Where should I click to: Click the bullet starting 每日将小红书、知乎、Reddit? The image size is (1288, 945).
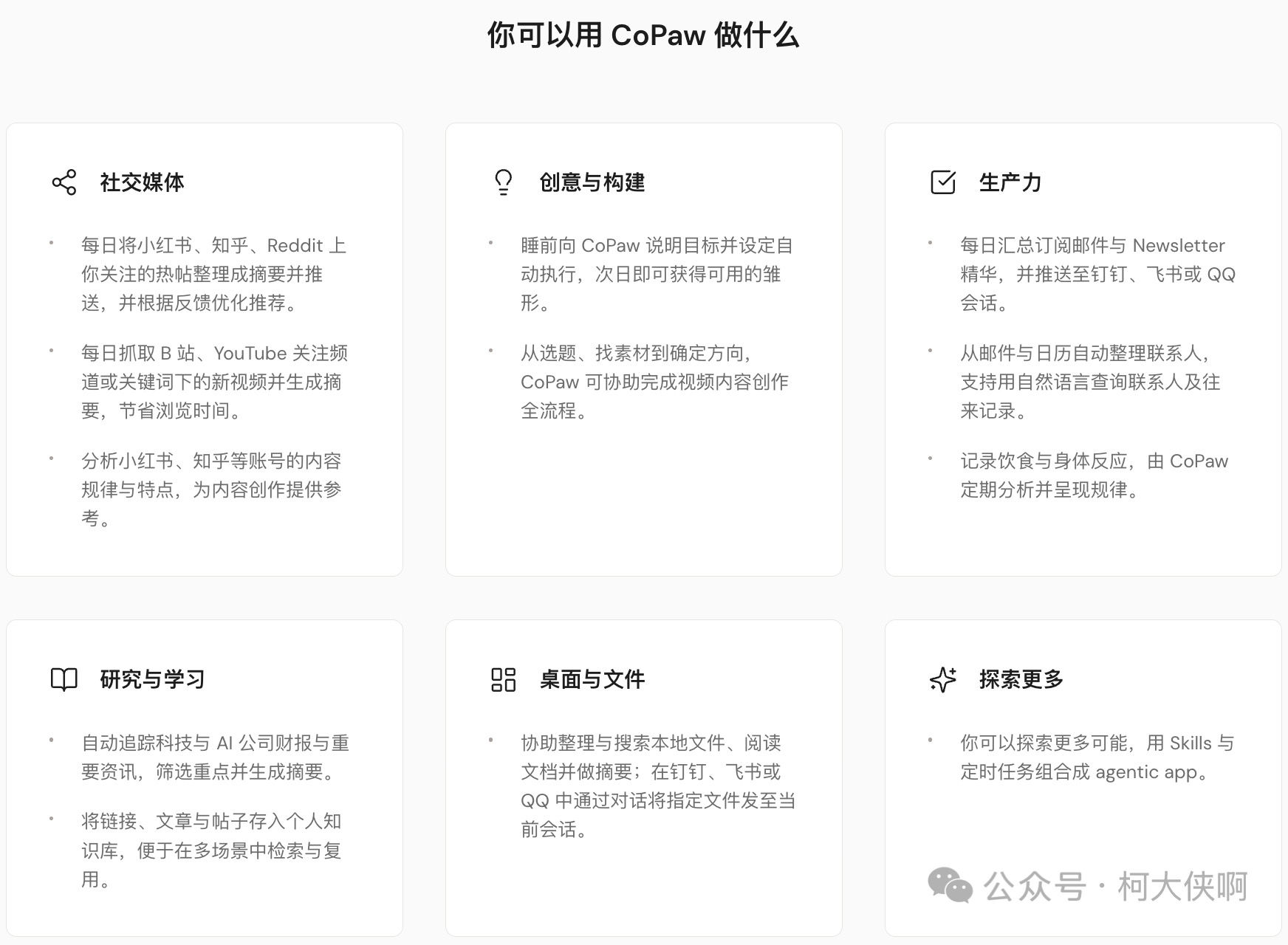click(x=214, y=274)
